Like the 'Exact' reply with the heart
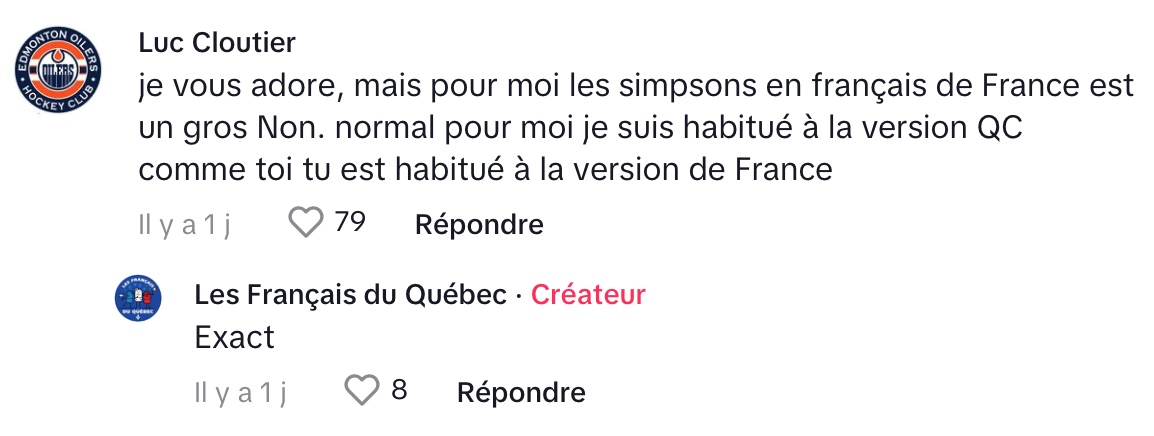This screenshot has height=436, width=1154. pos(362,391)
